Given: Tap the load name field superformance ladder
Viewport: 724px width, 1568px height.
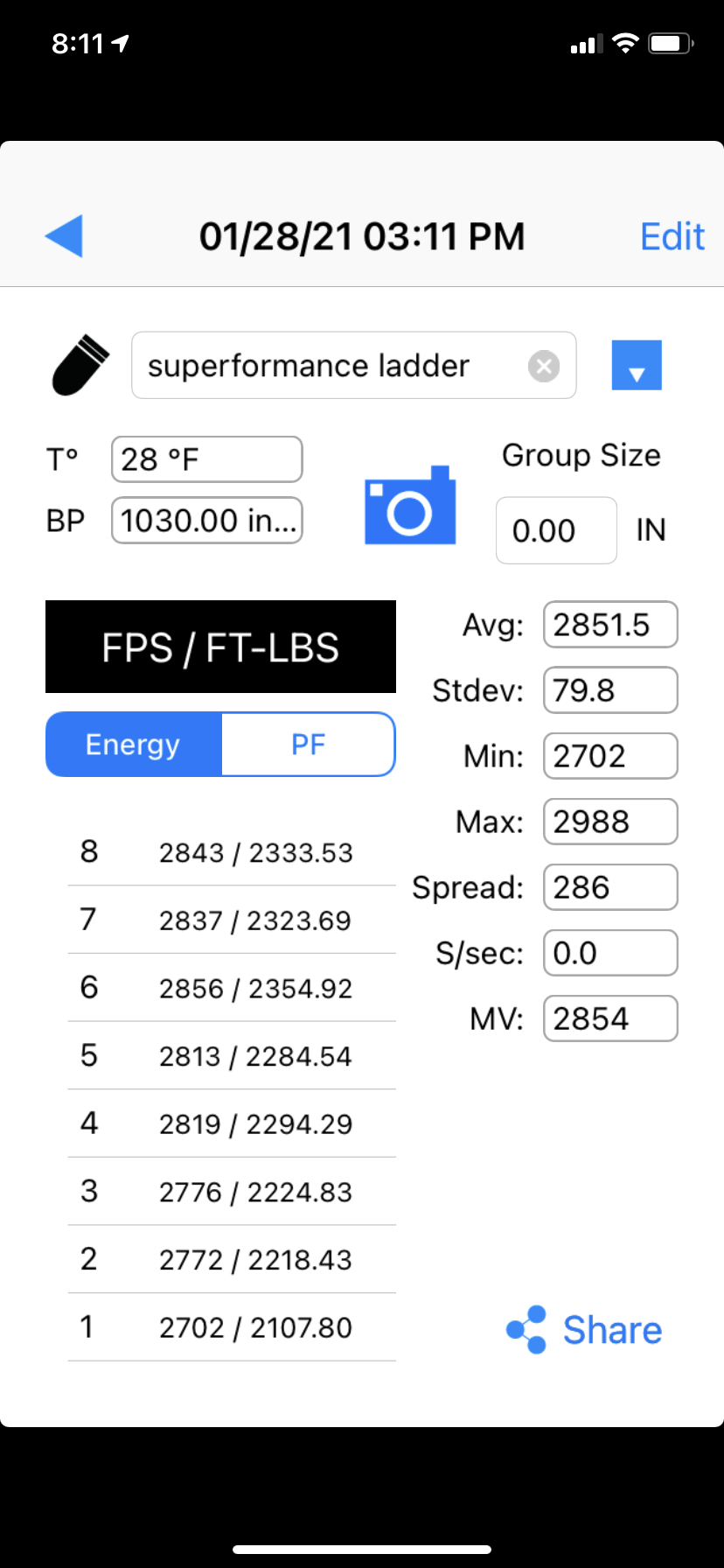Looking at the screenshot, I should pyautogui.click(x=332, y=366).
